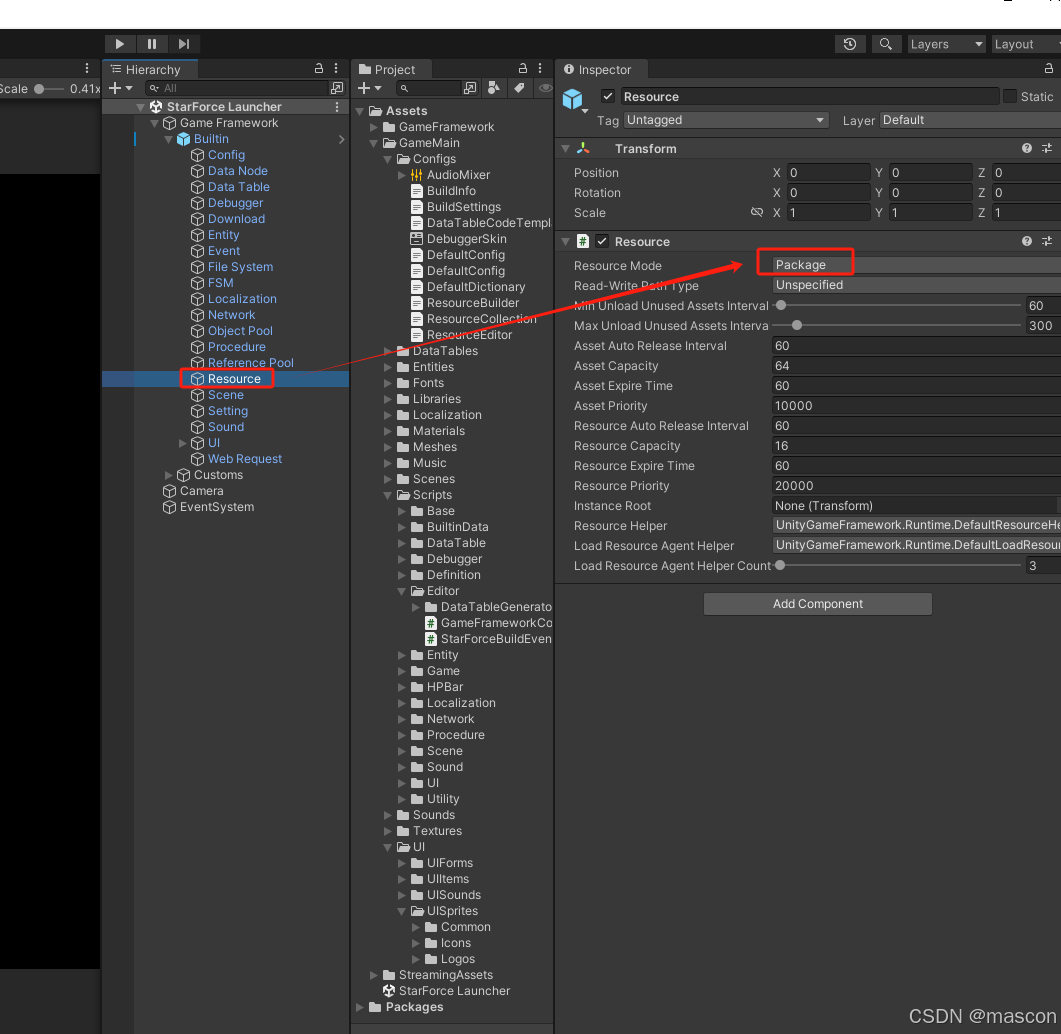Click the Add Component button
The image size is (1061, 1034).
point(817,604)
